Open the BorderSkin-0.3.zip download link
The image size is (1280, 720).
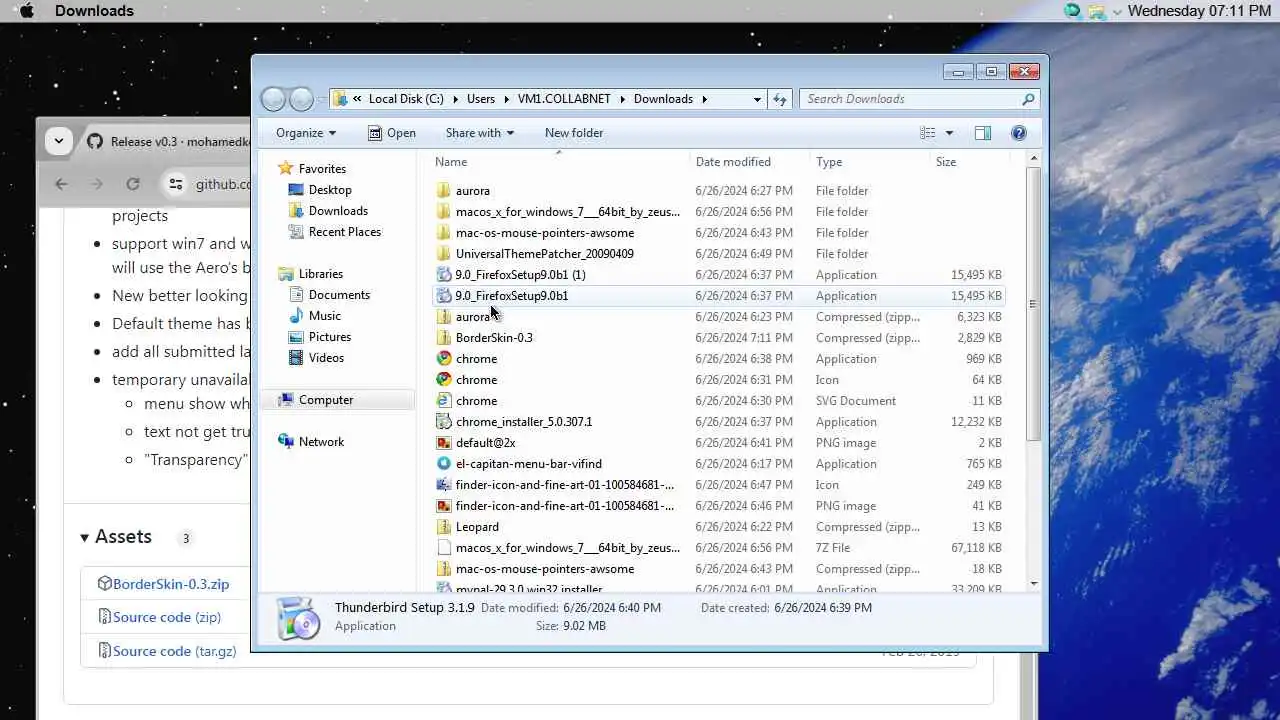[171, 584]
